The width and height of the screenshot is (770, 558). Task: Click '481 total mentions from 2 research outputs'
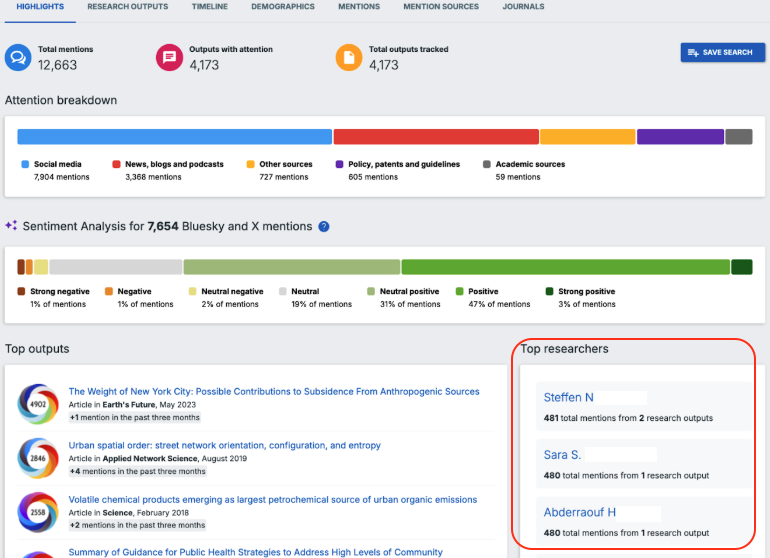628,418
